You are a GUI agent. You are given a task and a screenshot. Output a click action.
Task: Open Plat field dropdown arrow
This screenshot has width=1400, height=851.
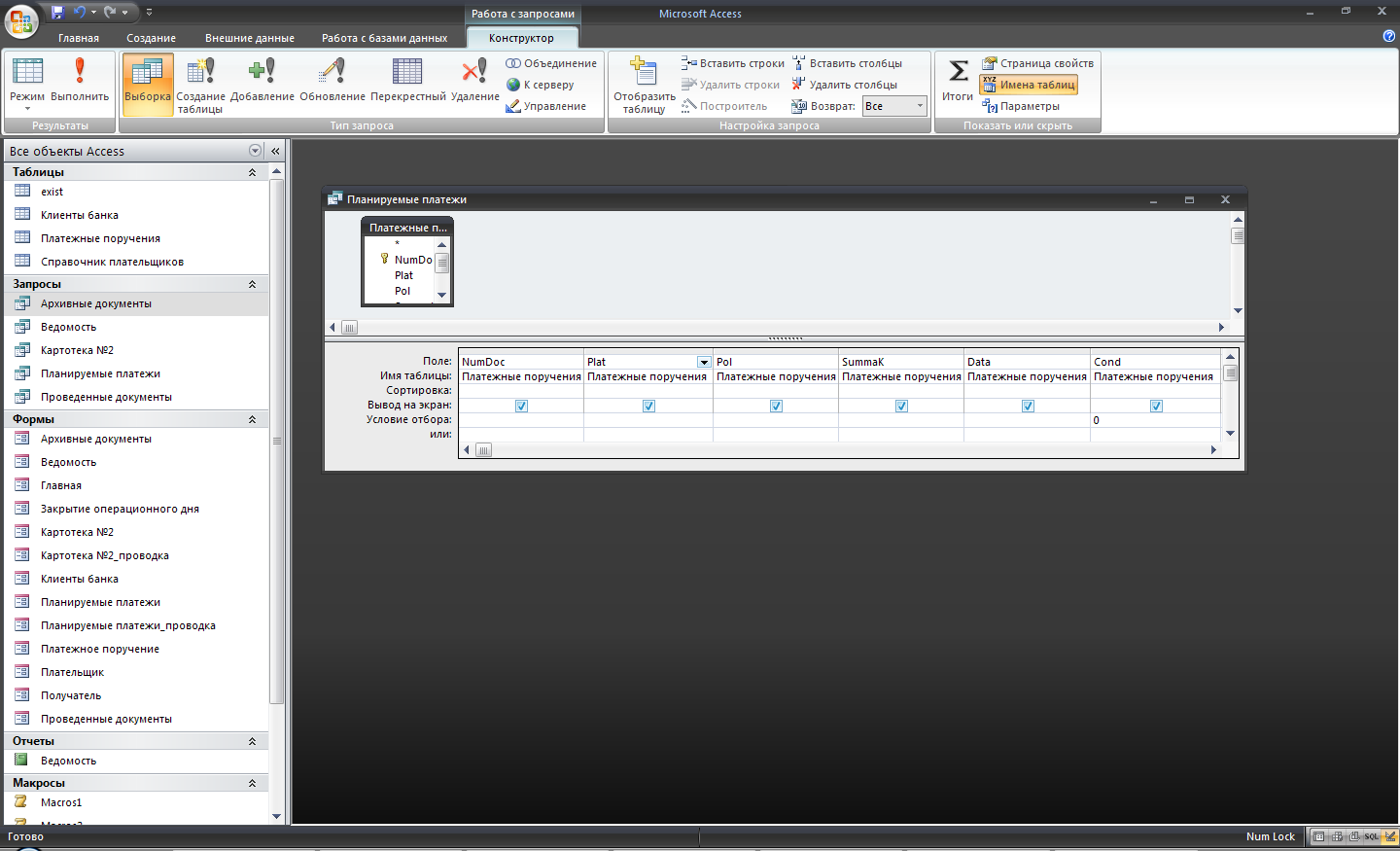pyautogui.click(x=704, y=362)
